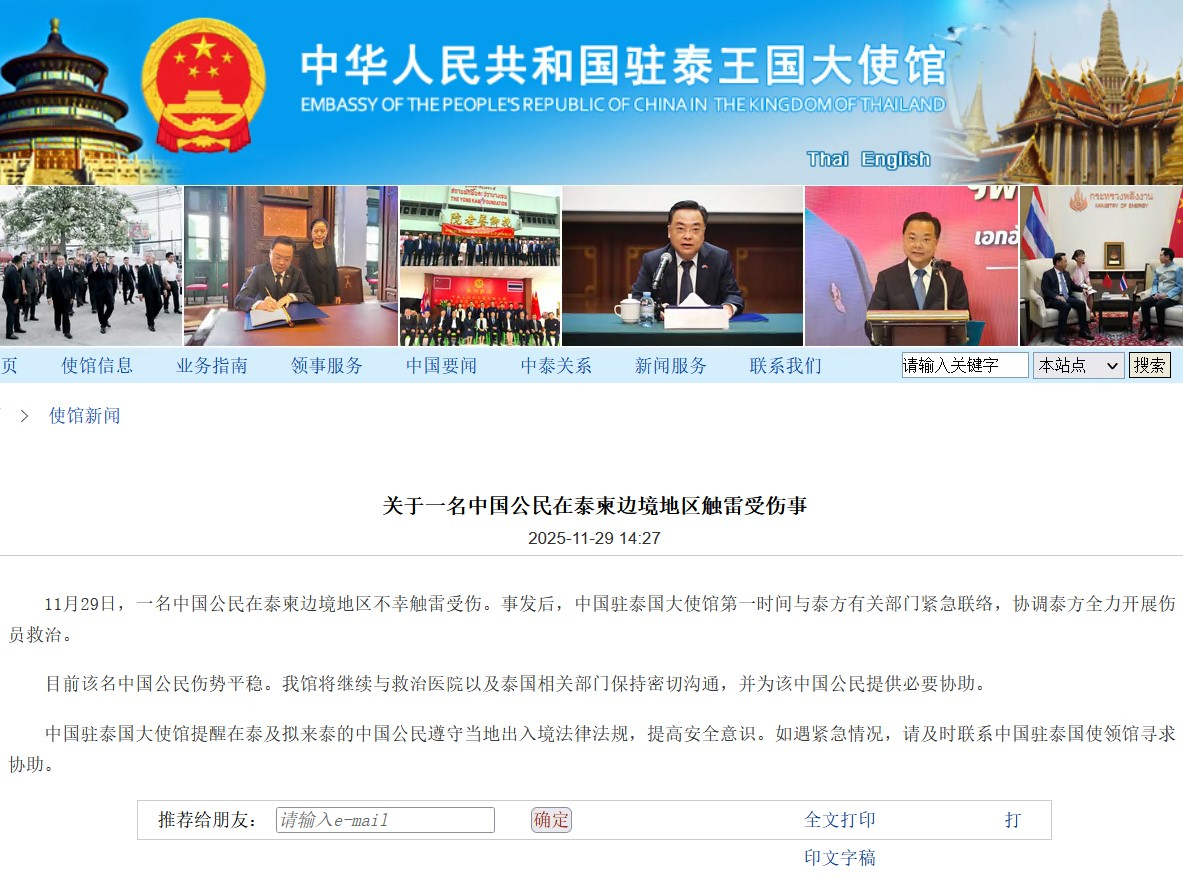The width and height of the screenshot is (1183, 887).
Task: Switch site language to Thai
Action: pyautogui.click(x=827, y=159)
